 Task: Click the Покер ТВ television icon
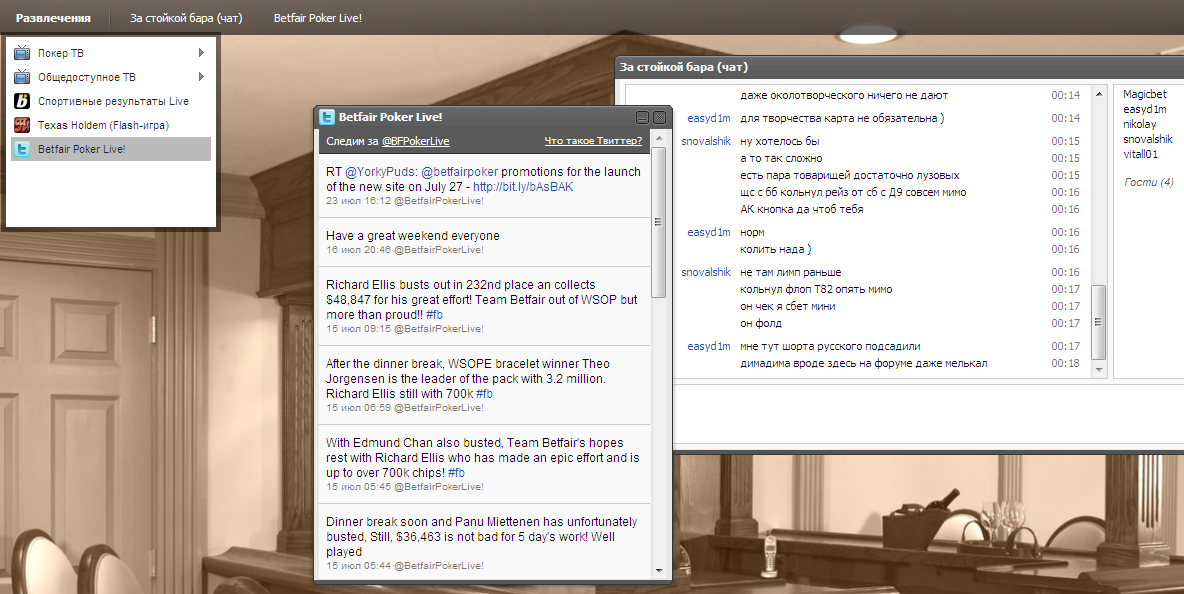pos(22,53)
